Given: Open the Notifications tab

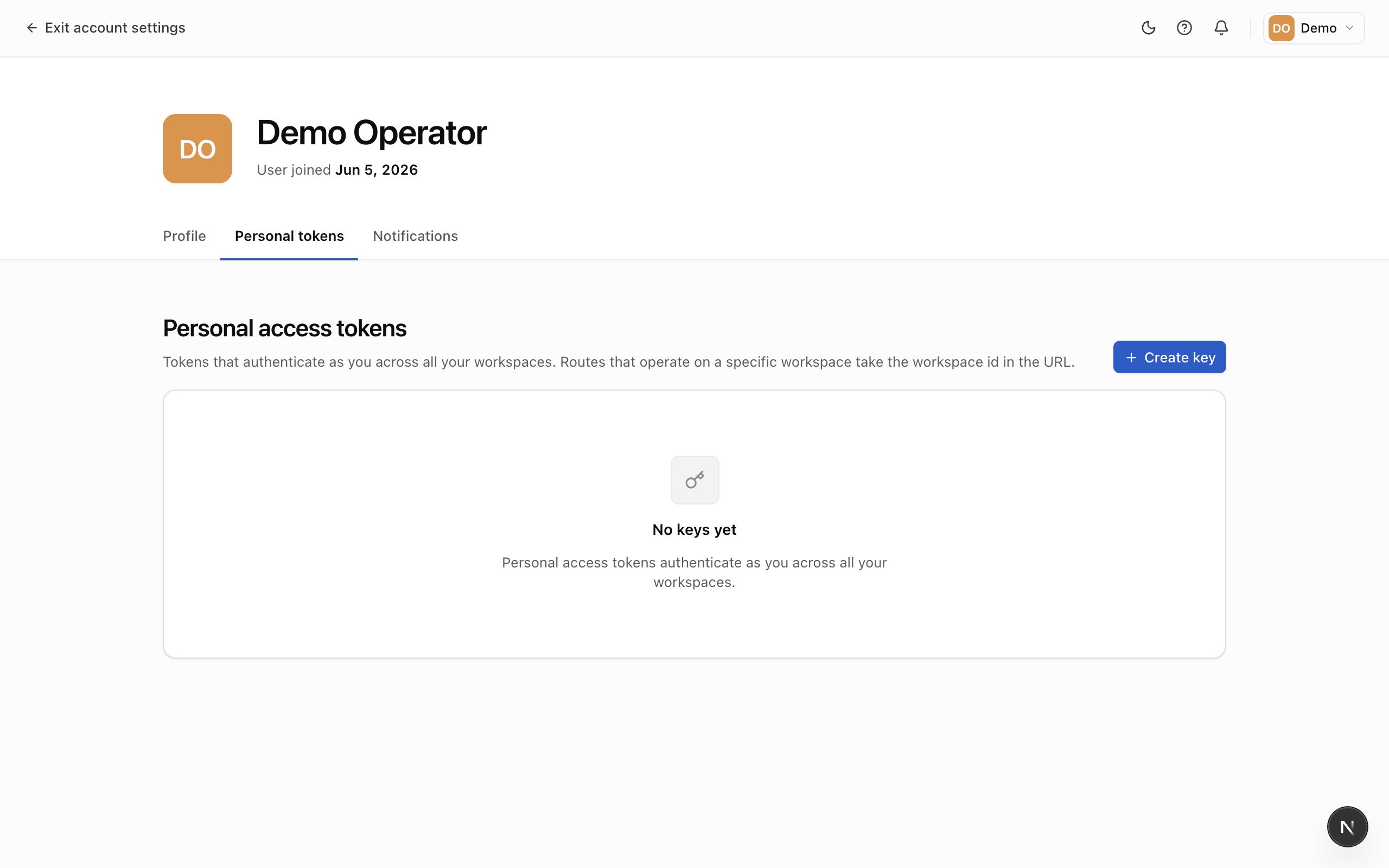Looking at the screenshot, I should tap(415, 236).
